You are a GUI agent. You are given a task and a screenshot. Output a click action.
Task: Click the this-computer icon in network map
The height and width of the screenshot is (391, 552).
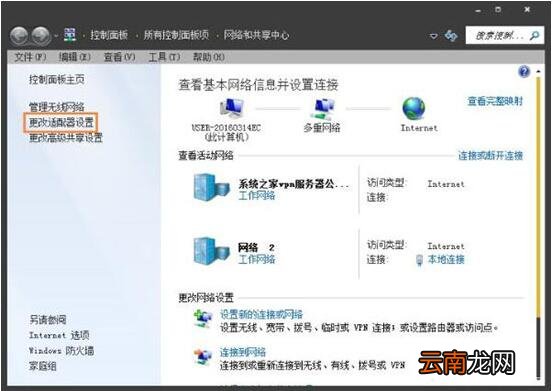click(x=231, y=108)
